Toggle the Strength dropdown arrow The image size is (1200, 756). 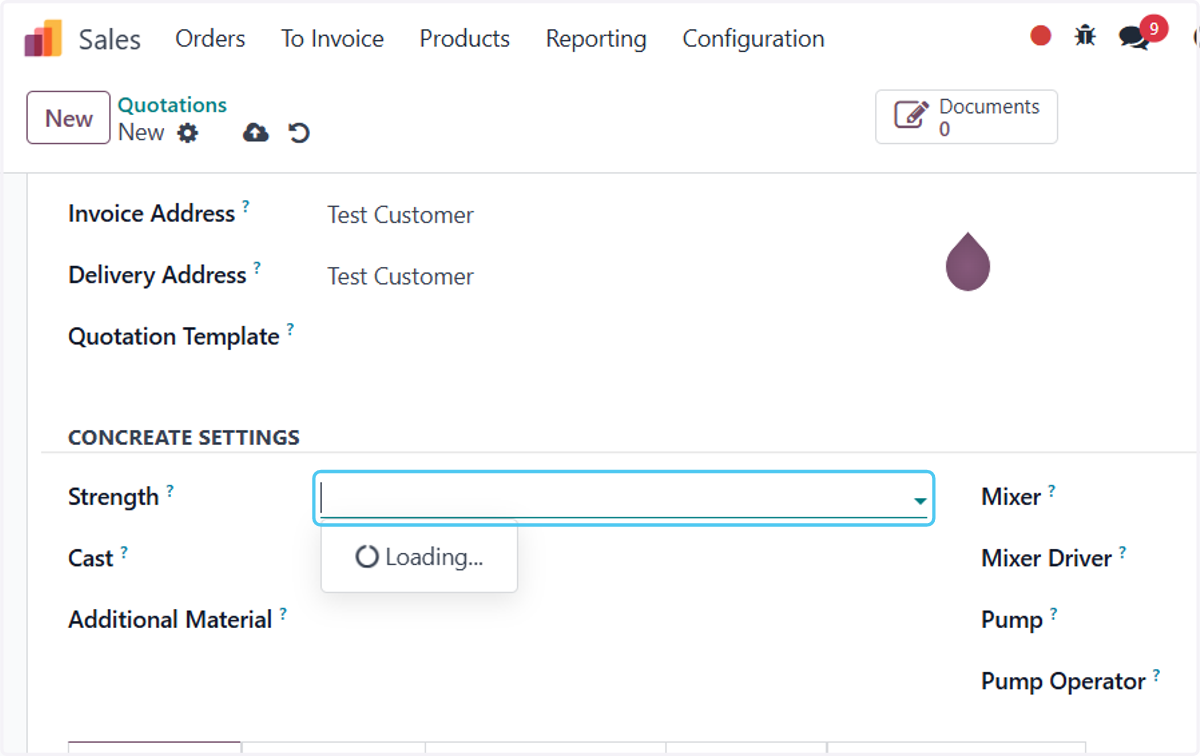coord(920,500)
